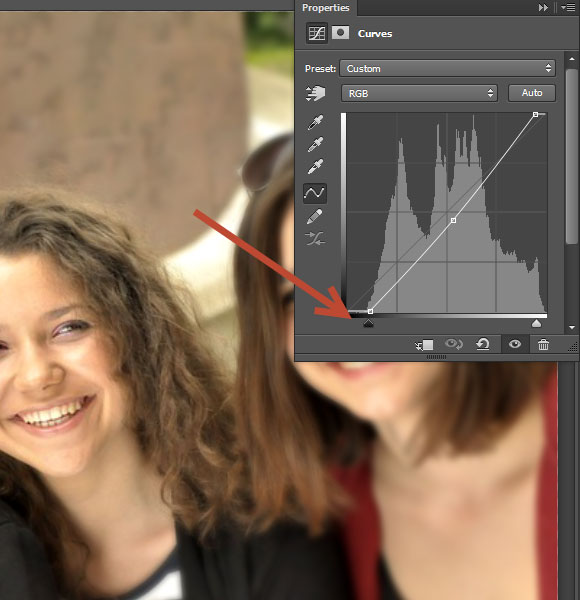This screenshot has height=600, width=580.
Task: Select the pencil draw curve tool
Action: point(315,217)
